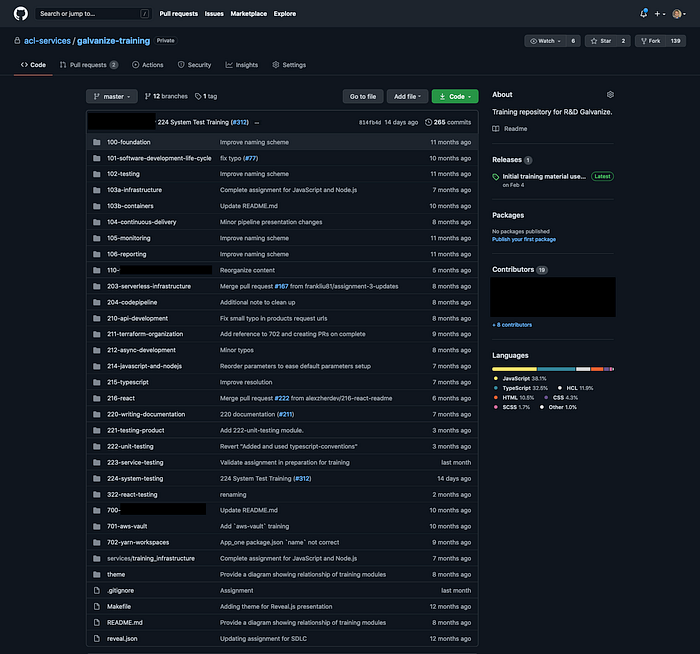
Task: Click the stargazers count 2
Action: (623, 41)
